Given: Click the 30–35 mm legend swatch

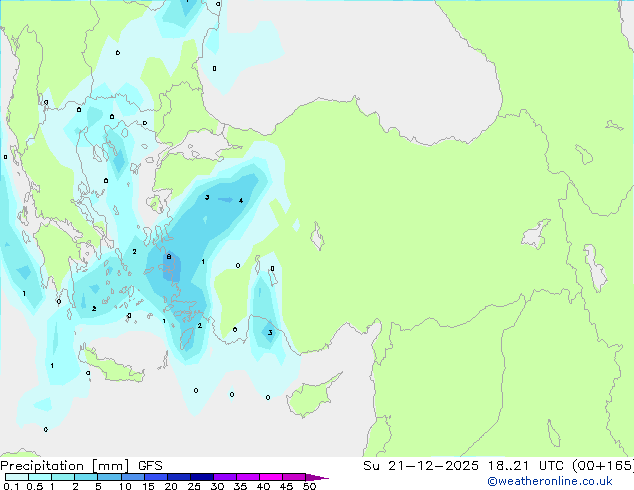Looking at the screenshot, I should click(225, 477).
